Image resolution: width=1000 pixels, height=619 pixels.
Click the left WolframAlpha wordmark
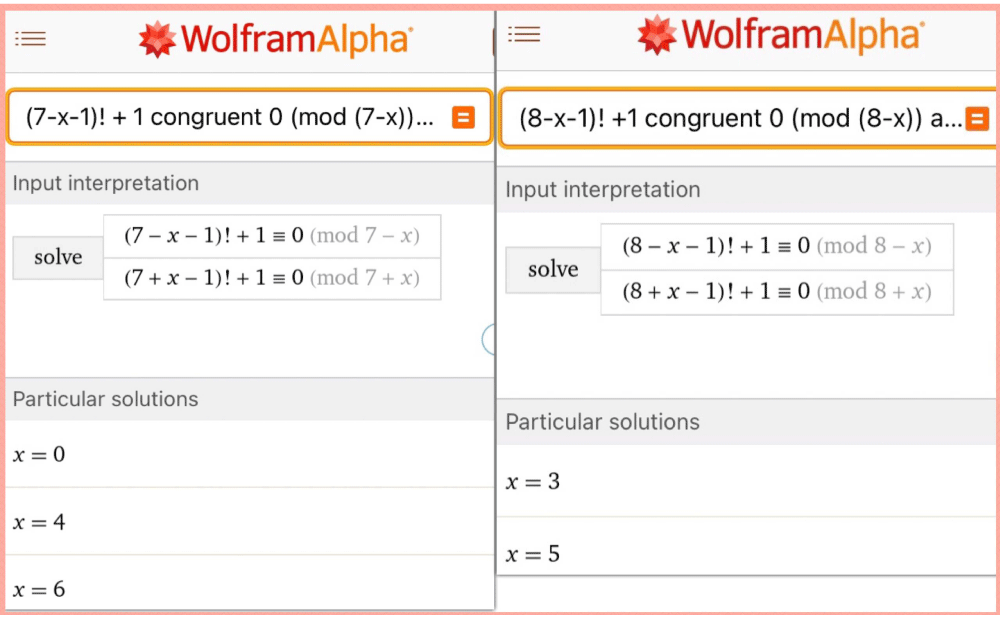297,40
